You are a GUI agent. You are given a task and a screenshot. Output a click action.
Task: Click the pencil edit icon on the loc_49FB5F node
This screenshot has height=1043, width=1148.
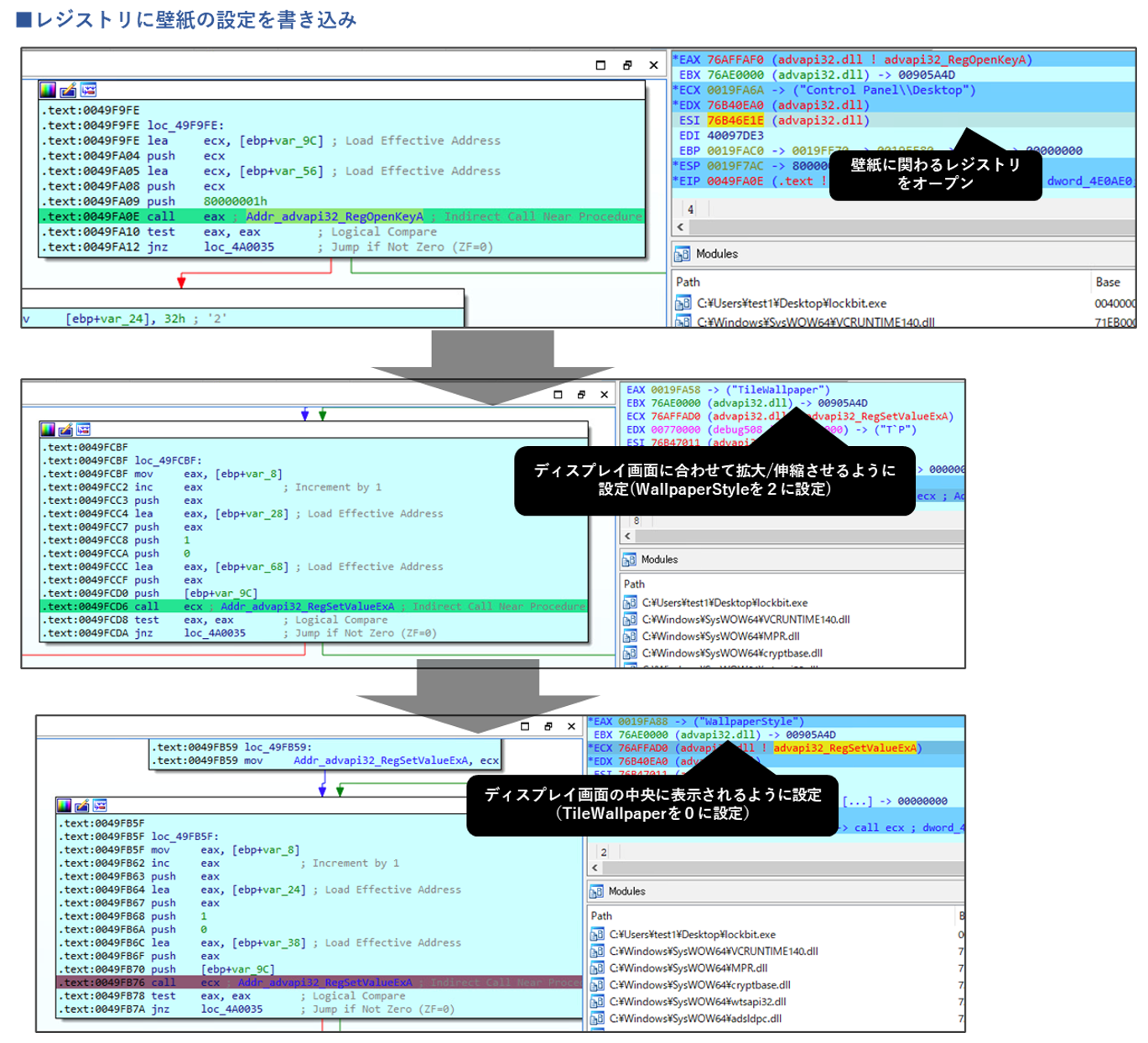82,806
